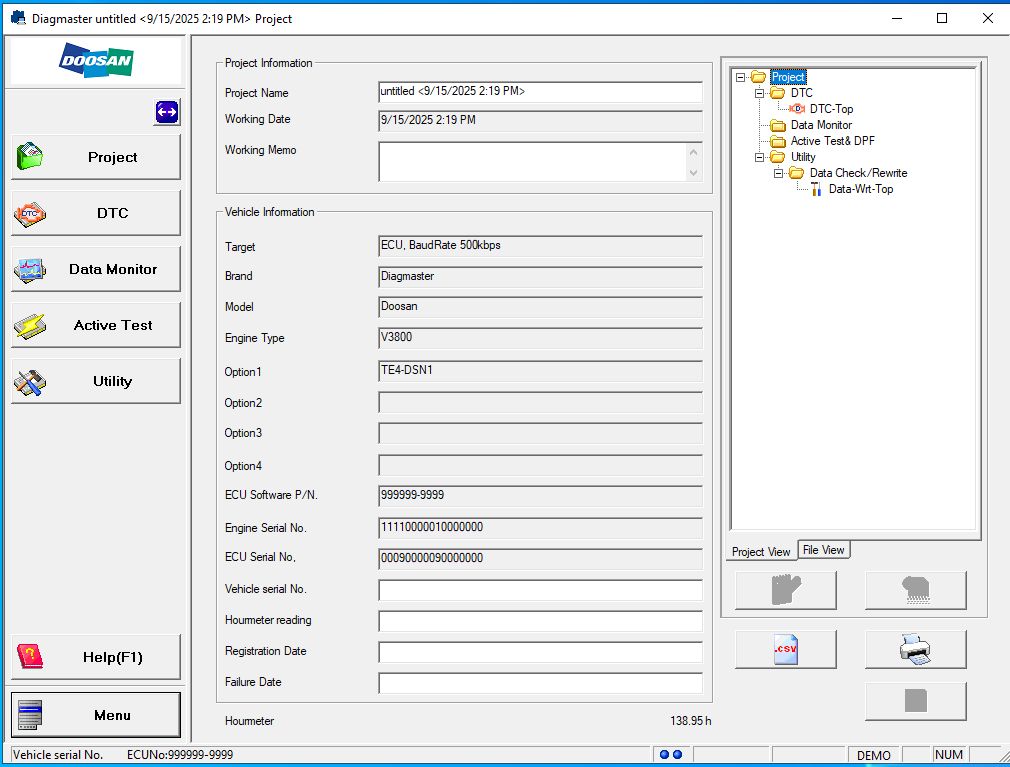
Task: Click the Menu button
Action: click(x=96, y=715)
